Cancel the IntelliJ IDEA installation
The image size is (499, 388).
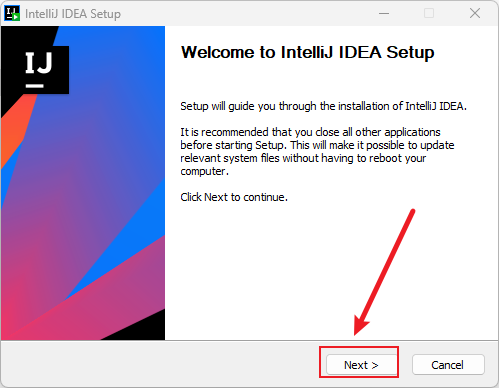click(448, 365)
